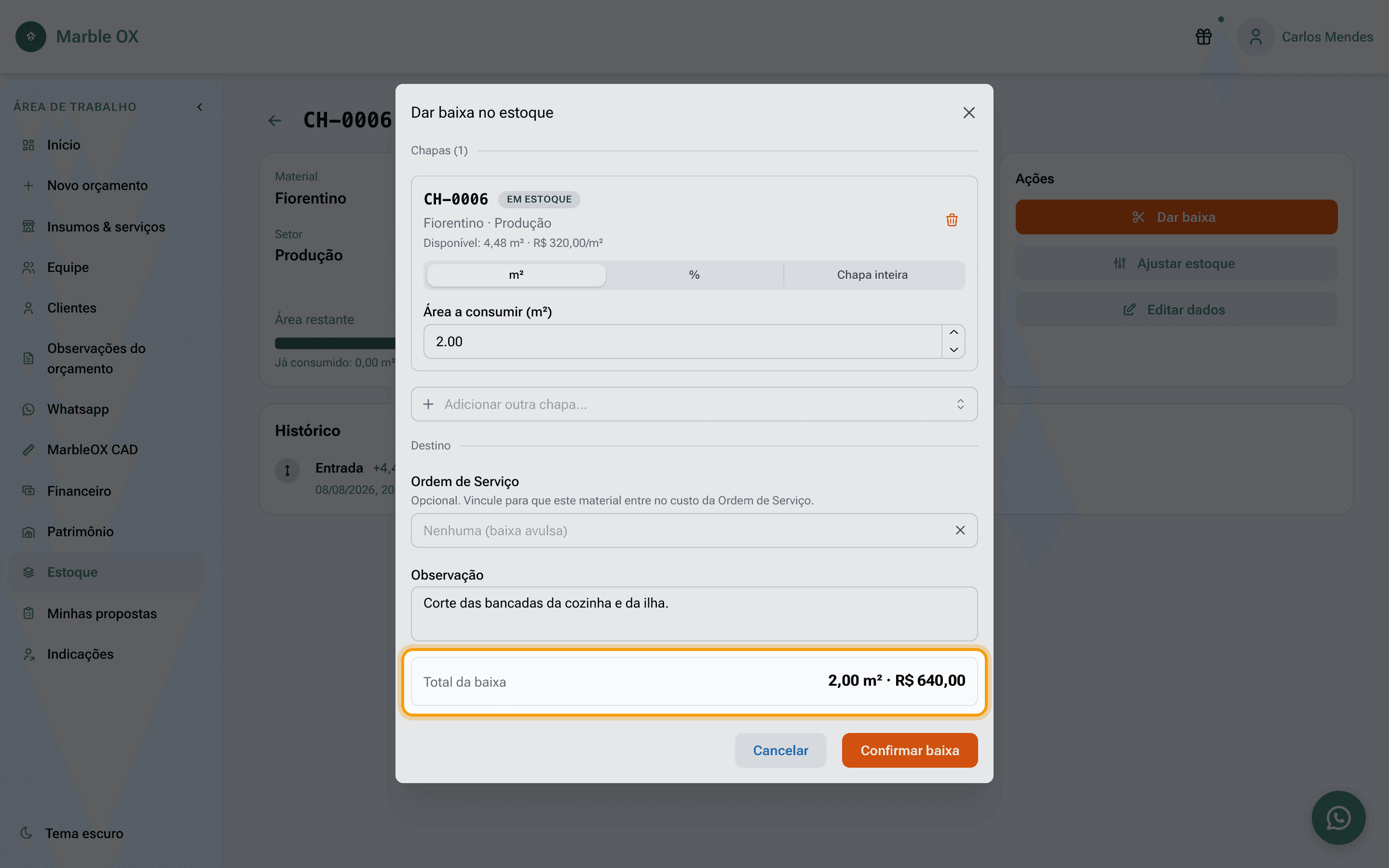This screenshot has width=1389, height=868.
Task: Increase area with stepper up arrow
Action: [953, 333]
